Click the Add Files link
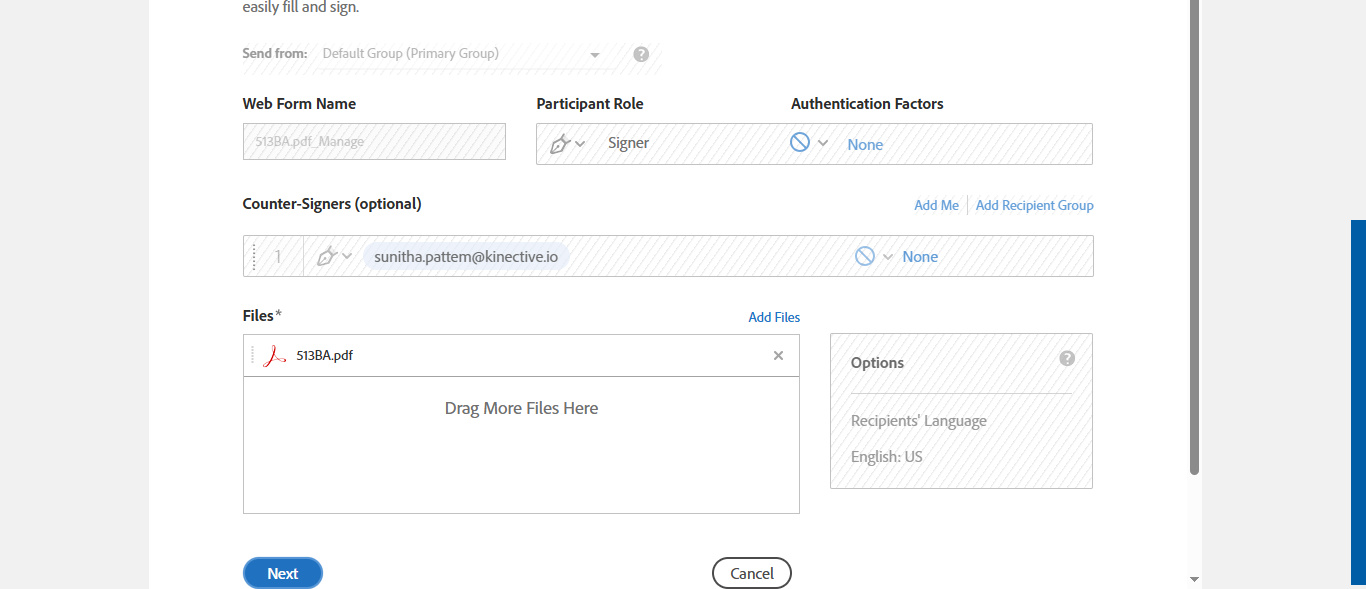1366x589 pixels. 774,317
